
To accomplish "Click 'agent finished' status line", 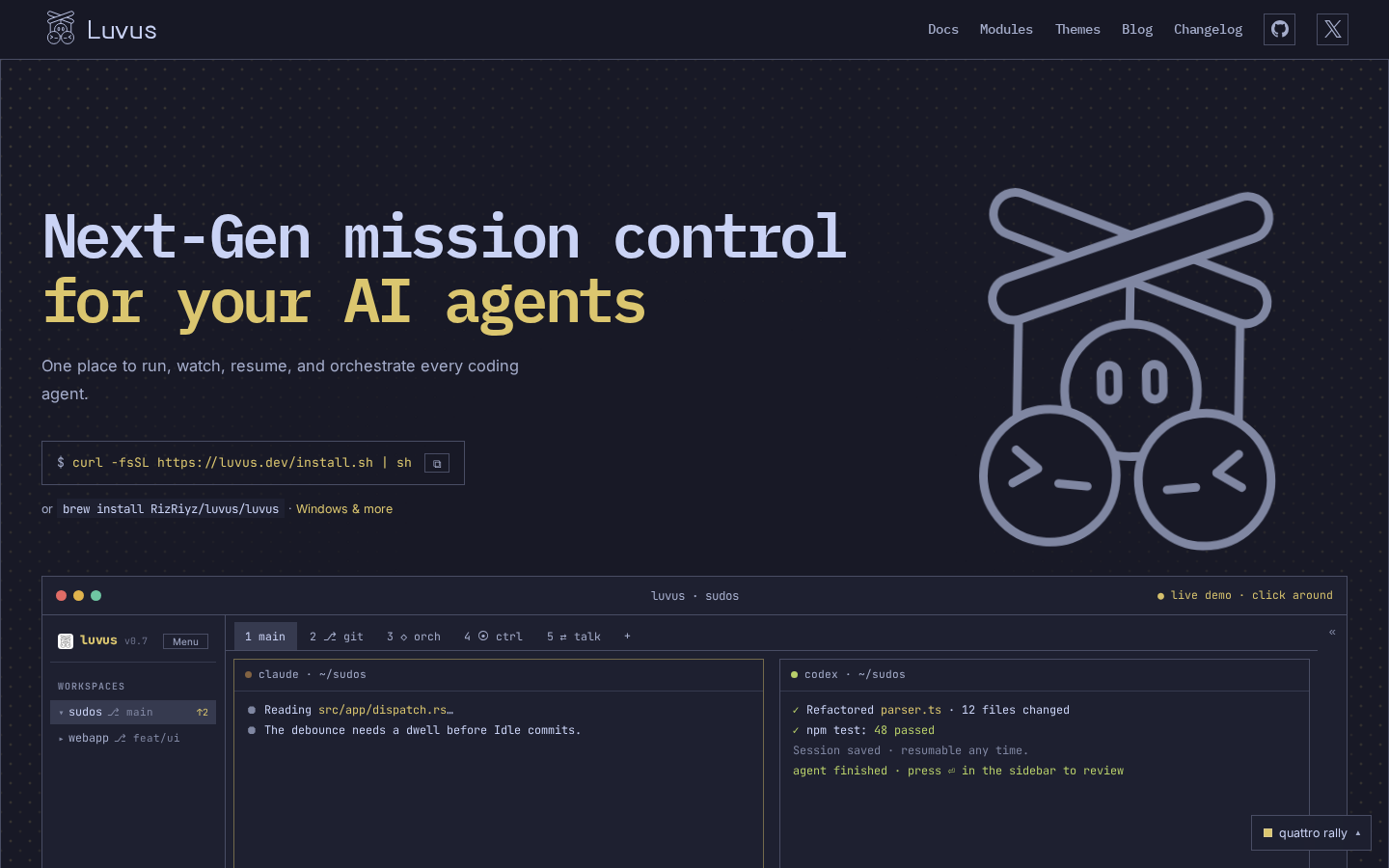I will click(x=958, y=771).
